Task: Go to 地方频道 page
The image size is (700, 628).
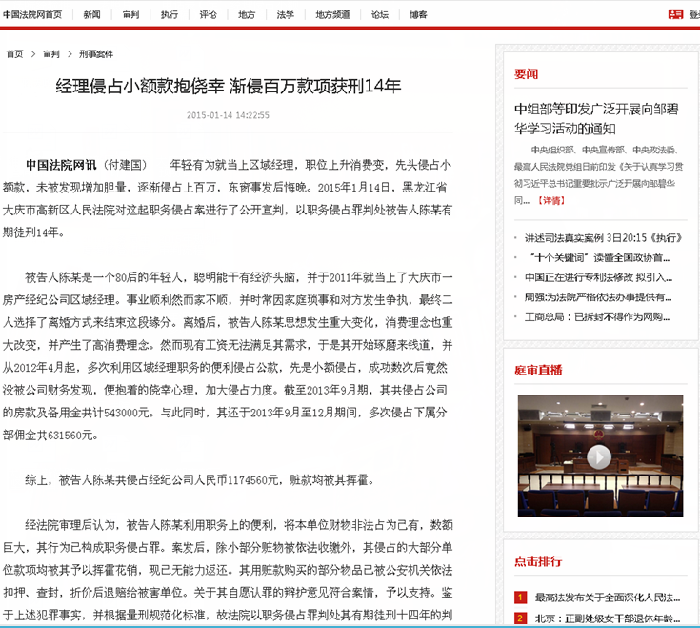Action: pos(333,15)
